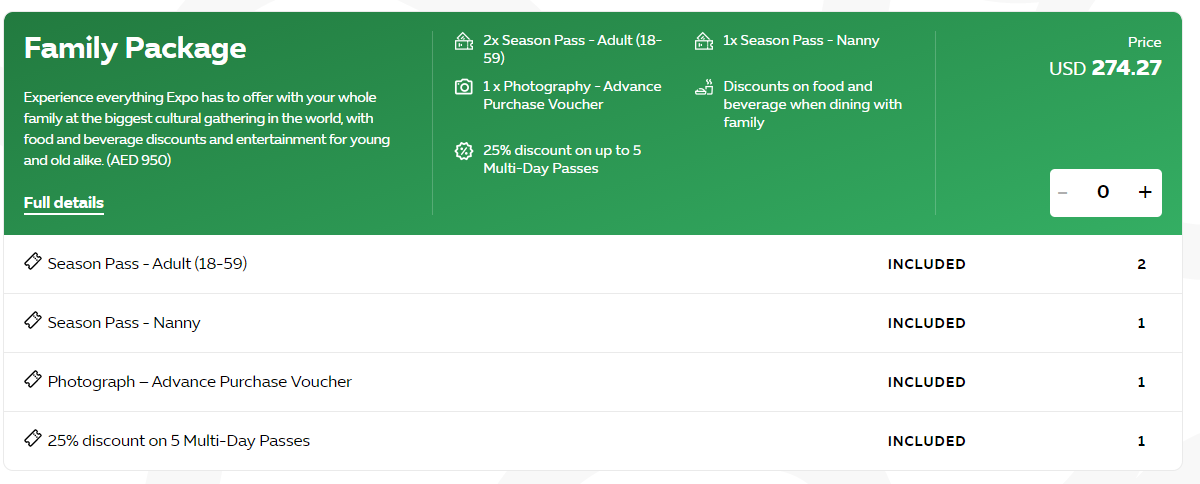Select '25% discount on 5 Multi-Day Passes' row label

[x=179, y=441]
